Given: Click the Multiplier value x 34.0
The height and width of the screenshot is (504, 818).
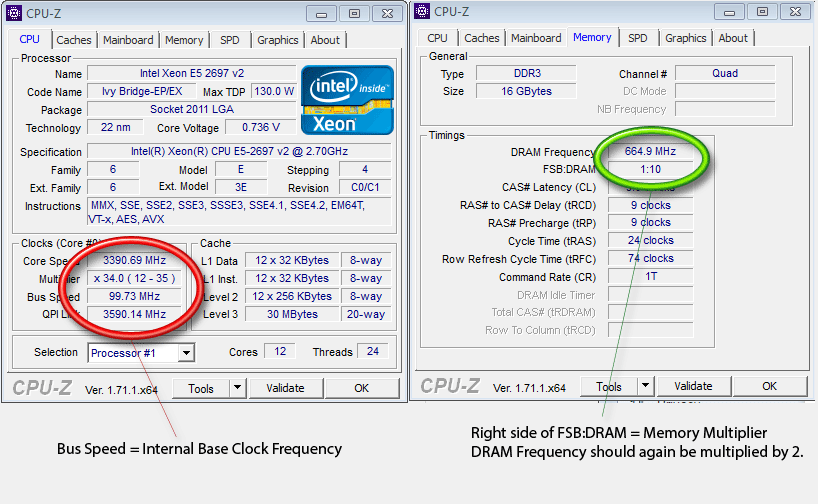Looking at the screenshot, I should click(134, 278).
